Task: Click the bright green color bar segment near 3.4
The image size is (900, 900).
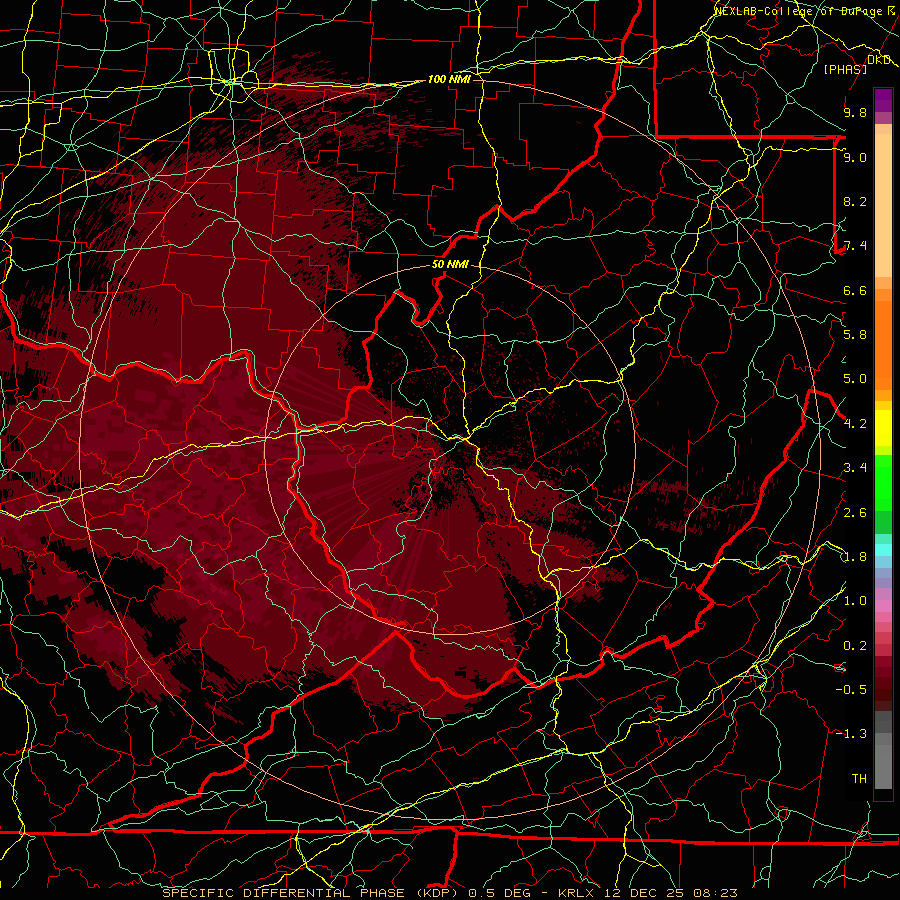Action: [x=883, y=482]
